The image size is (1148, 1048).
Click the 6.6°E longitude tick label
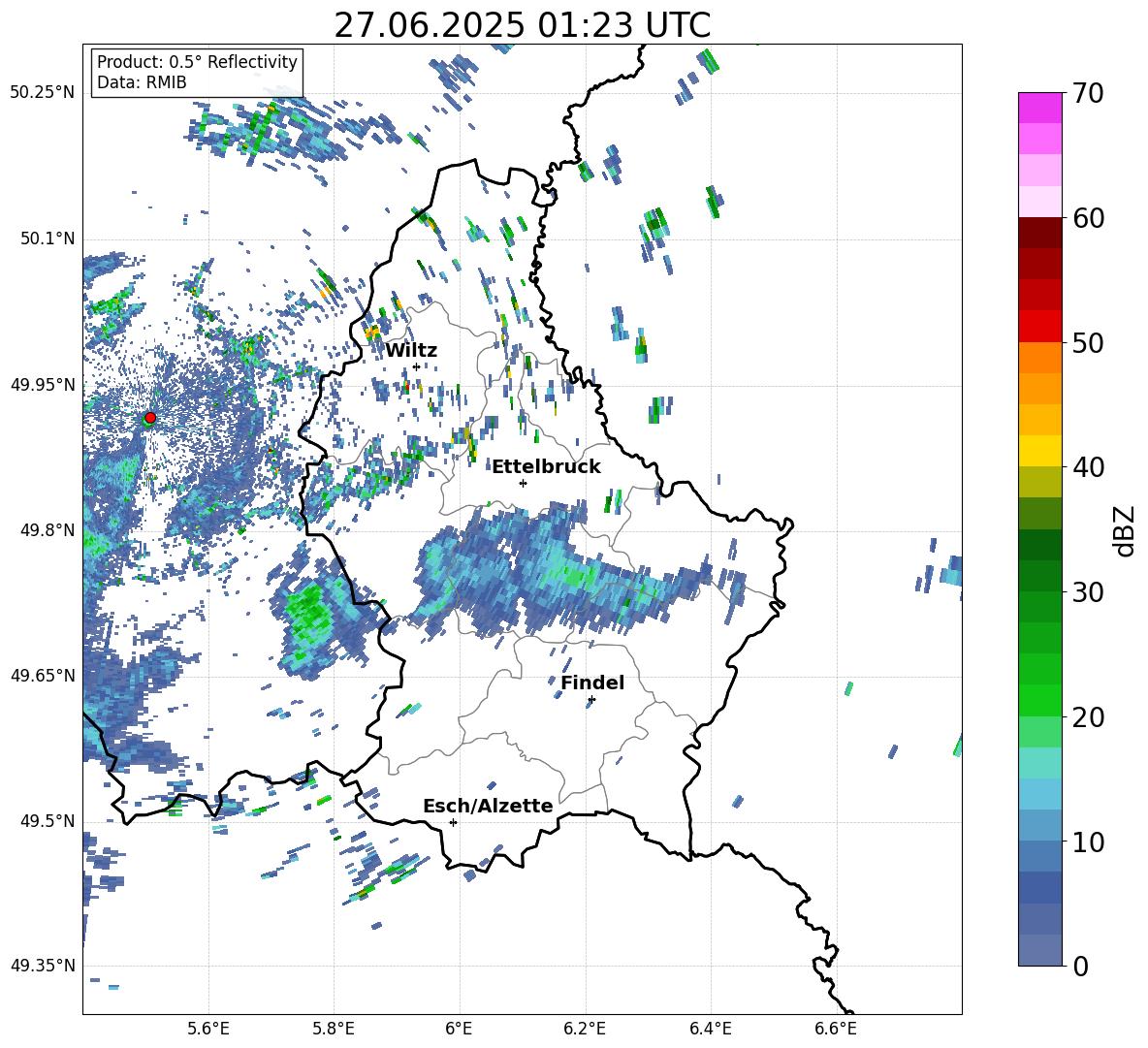pyautogui.click(x=836, y=1029)
